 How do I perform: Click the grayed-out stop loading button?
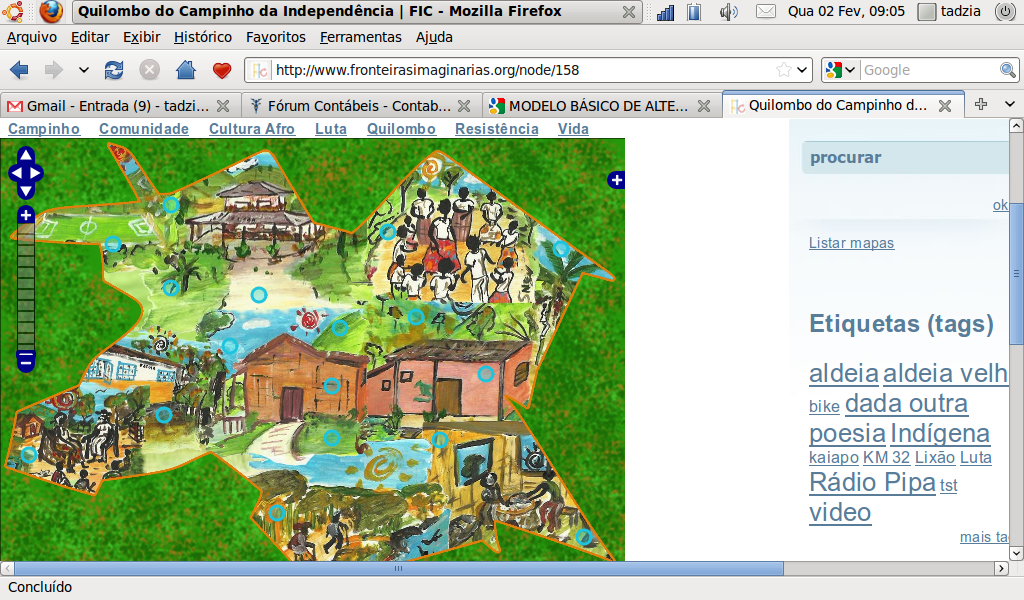click(150, 70)
